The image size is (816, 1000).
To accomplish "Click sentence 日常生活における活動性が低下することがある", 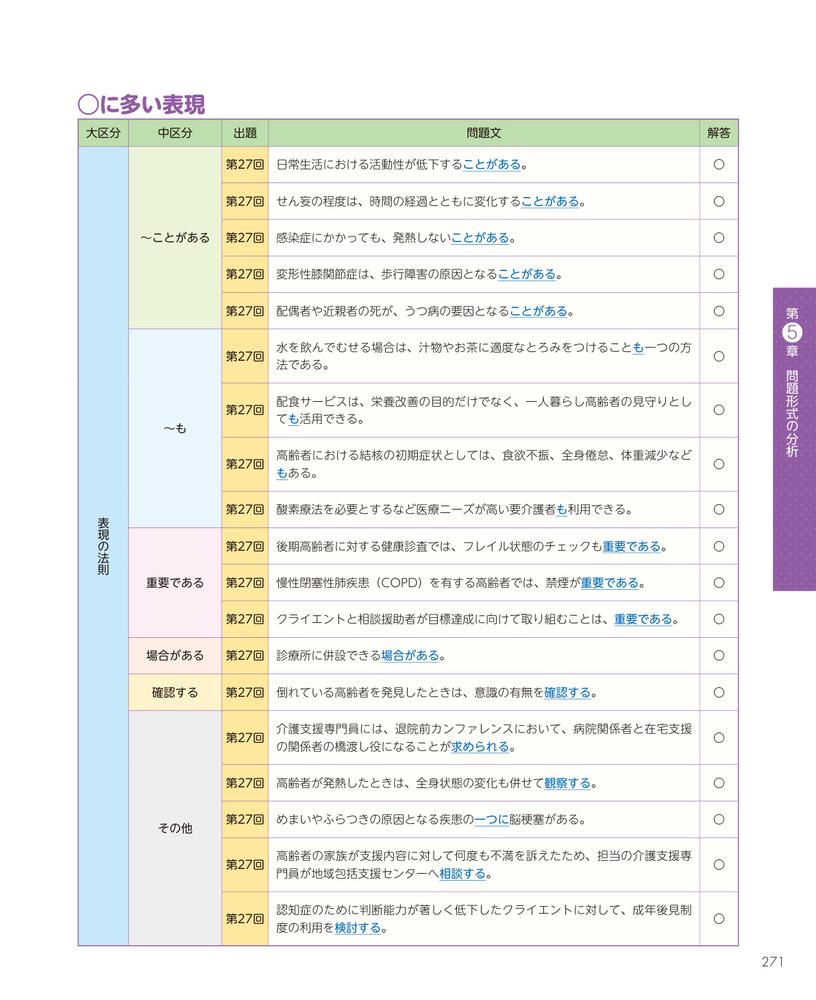I will point(402,165).
